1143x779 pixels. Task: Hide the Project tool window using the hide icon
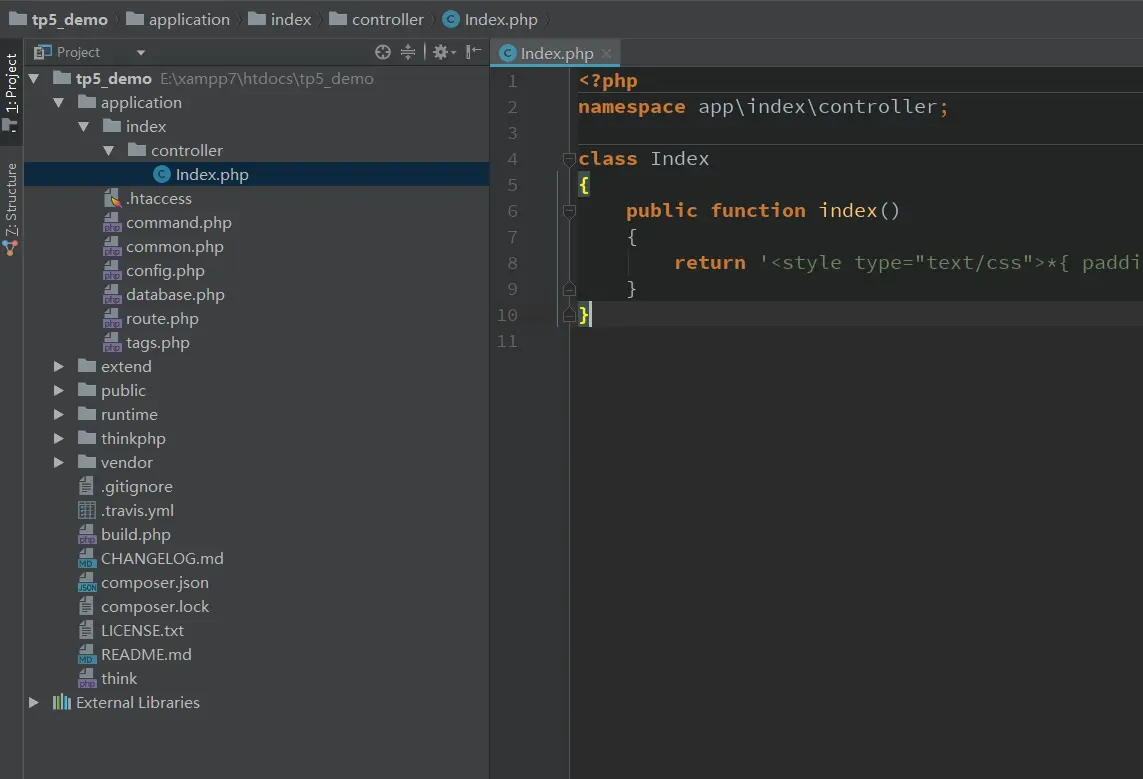tap(473, 52)
